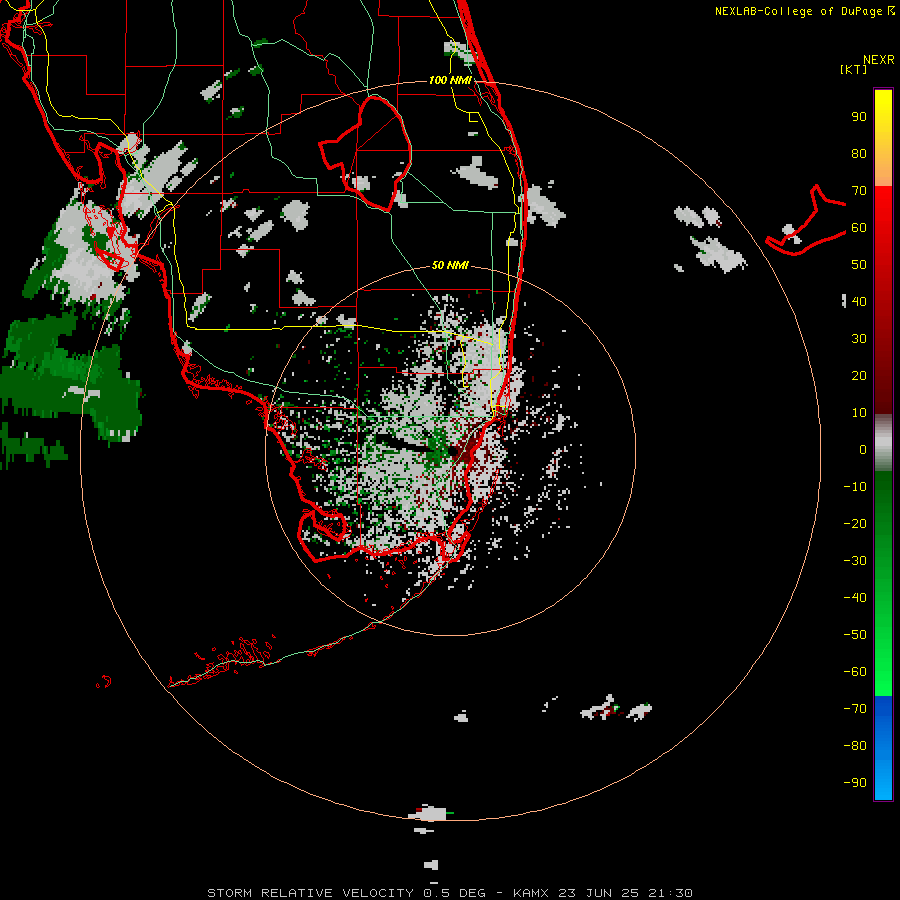Click the -20 knot scale label

click(855, 523)
